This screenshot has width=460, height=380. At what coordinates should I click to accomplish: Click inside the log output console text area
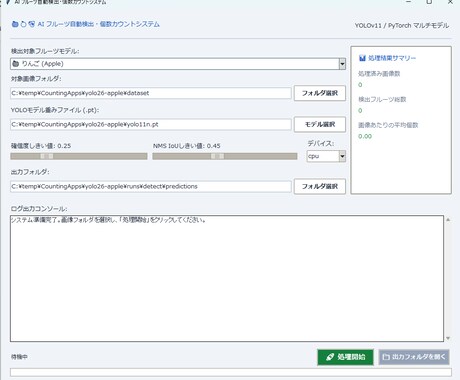pyautogui.click(x=227, y=279)
